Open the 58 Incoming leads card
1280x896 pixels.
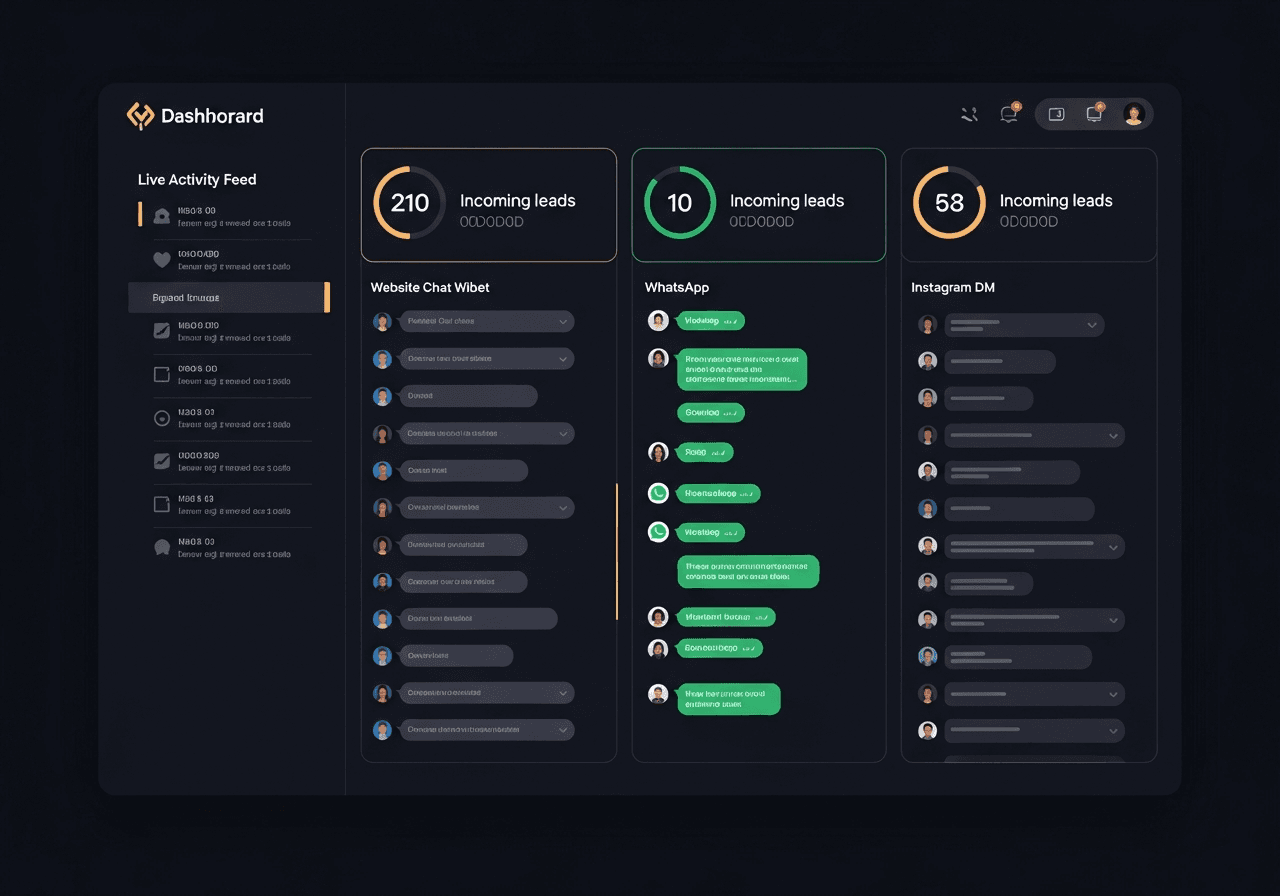[x=1029, y=205]
